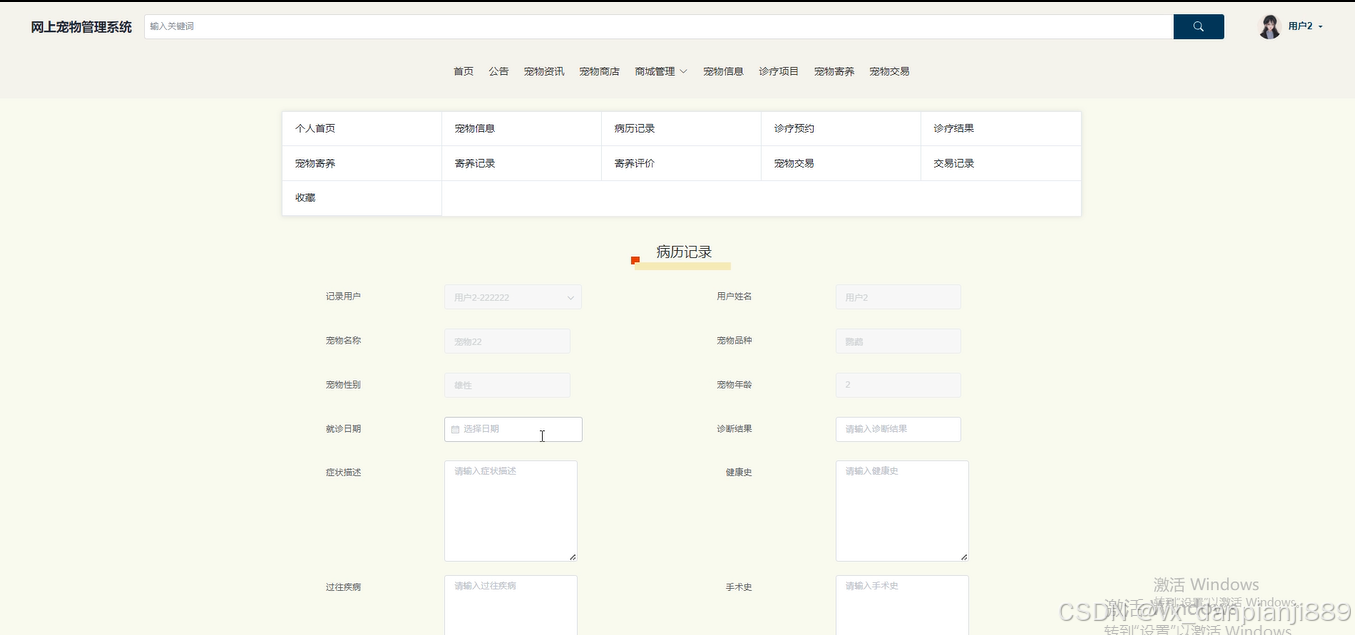1355x635 pixels.
Task: Open 宠物资讯 navigation item
Action: click(x=544, y=72)
